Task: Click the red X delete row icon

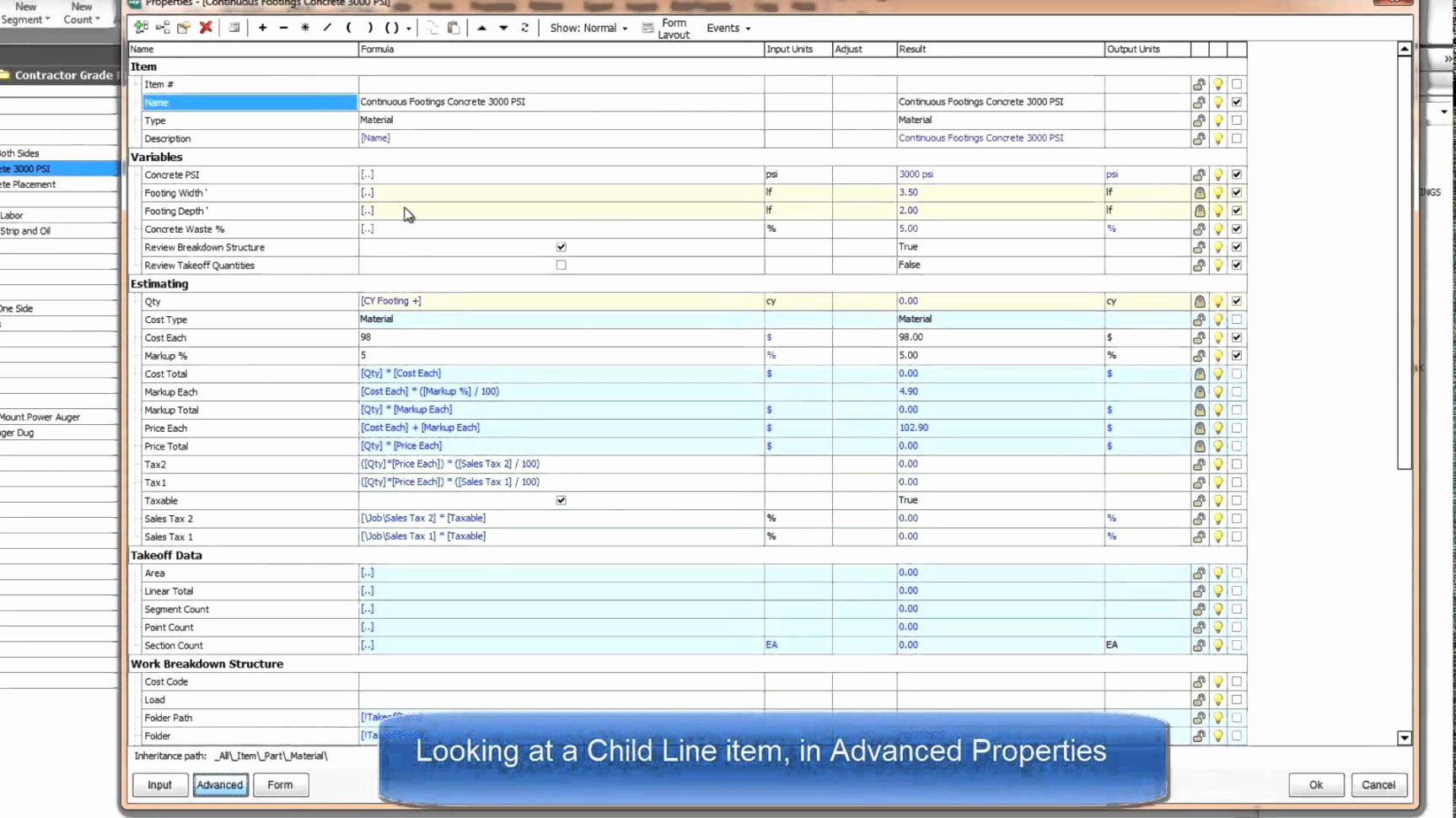Action: (x=206, y=28)
